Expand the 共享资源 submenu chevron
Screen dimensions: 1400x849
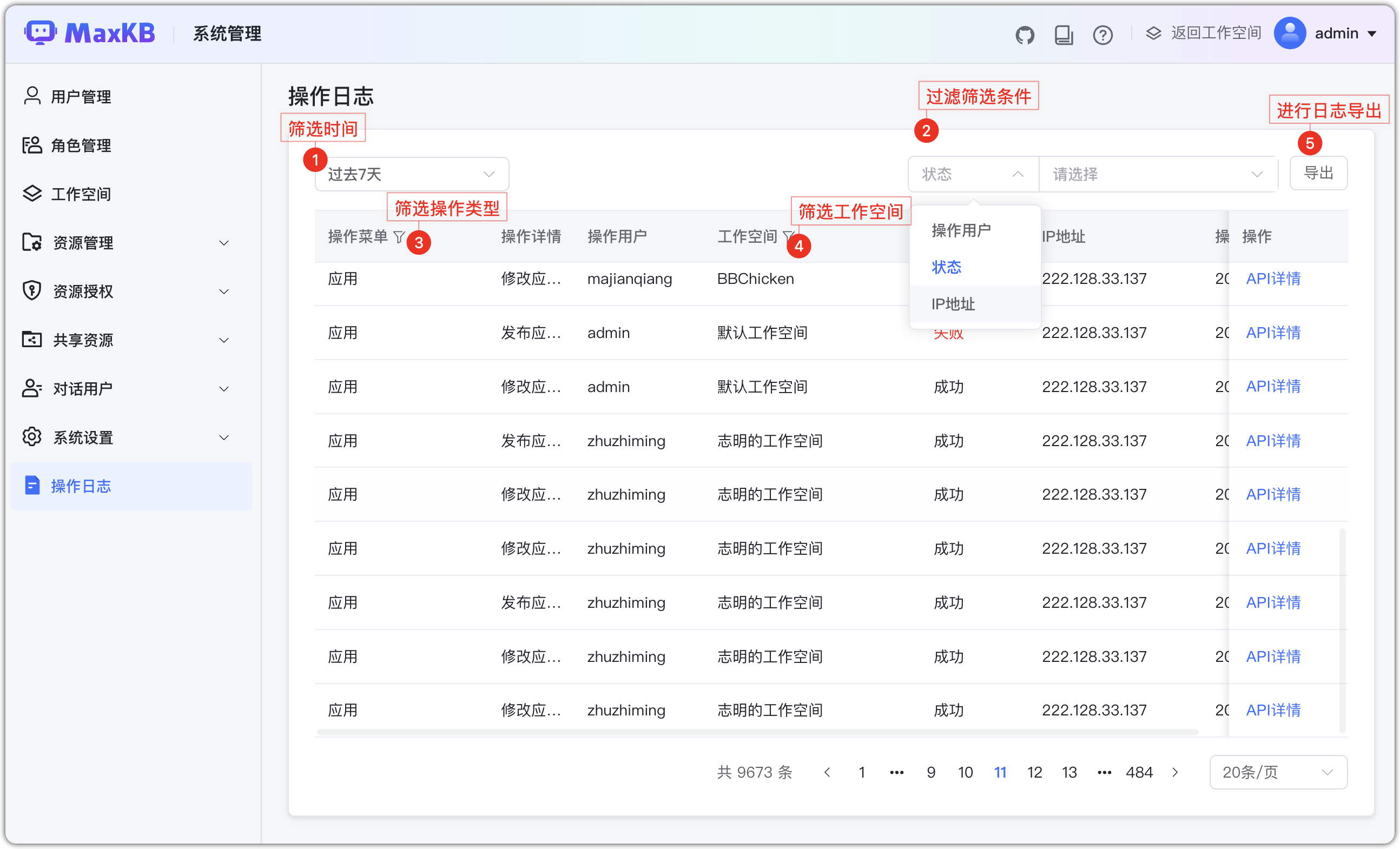[224, 340]
